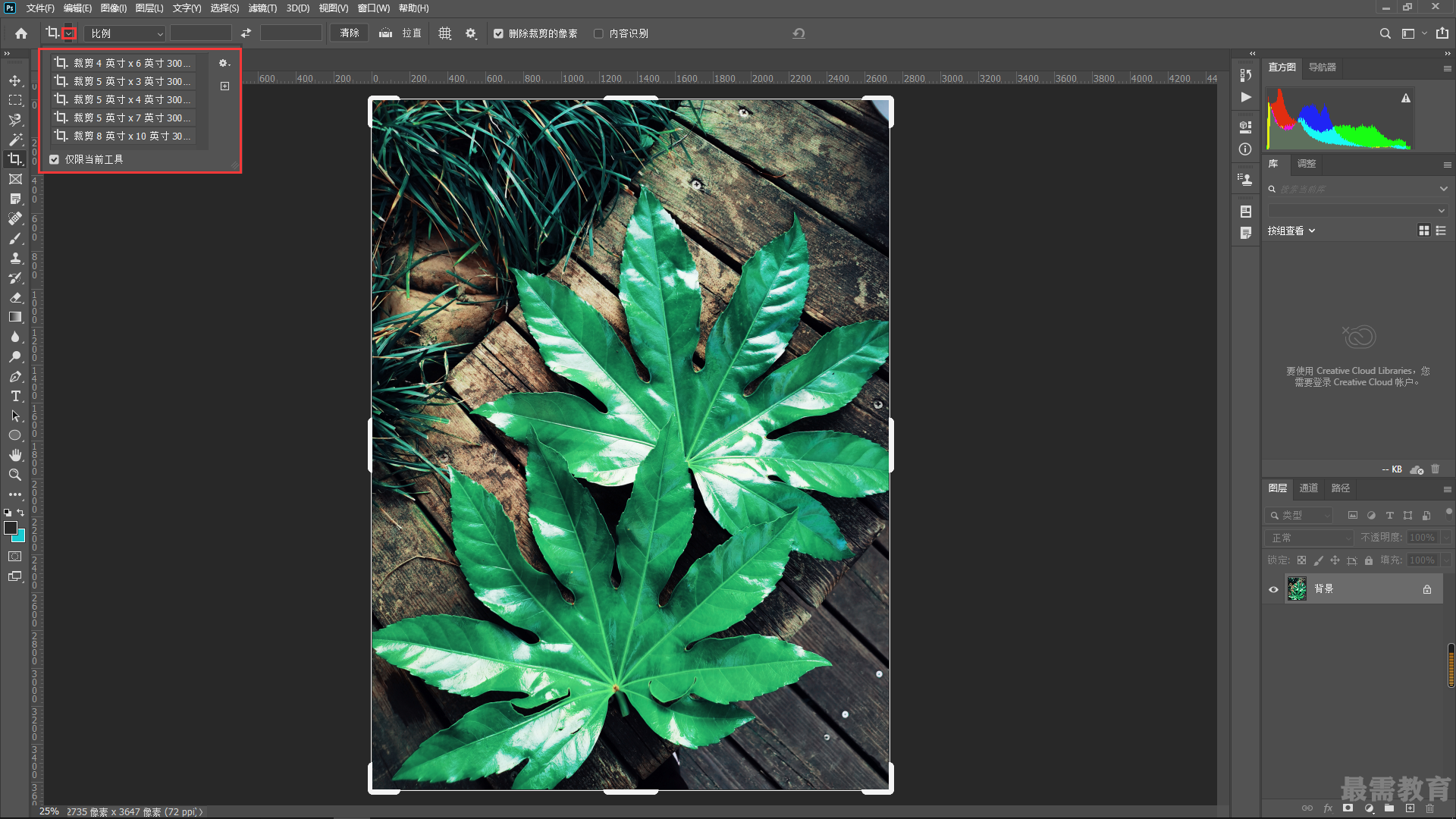Select the Brush tool
Image resolution: width=1456 pixels, height=819 pixels.
(x=15, y=238)
